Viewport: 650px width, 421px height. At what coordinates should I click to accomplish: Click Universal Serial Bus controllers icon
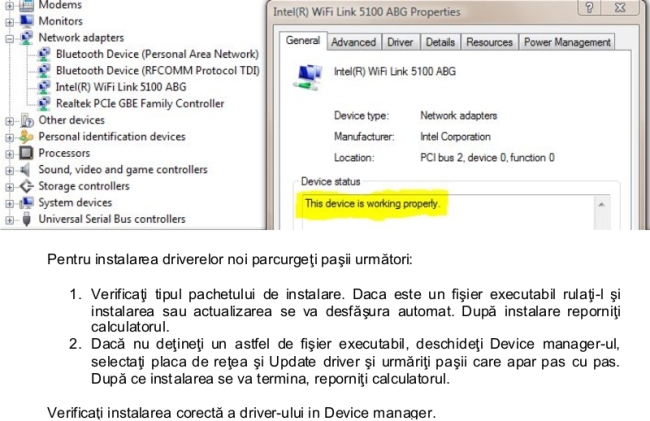click(27, 219)
